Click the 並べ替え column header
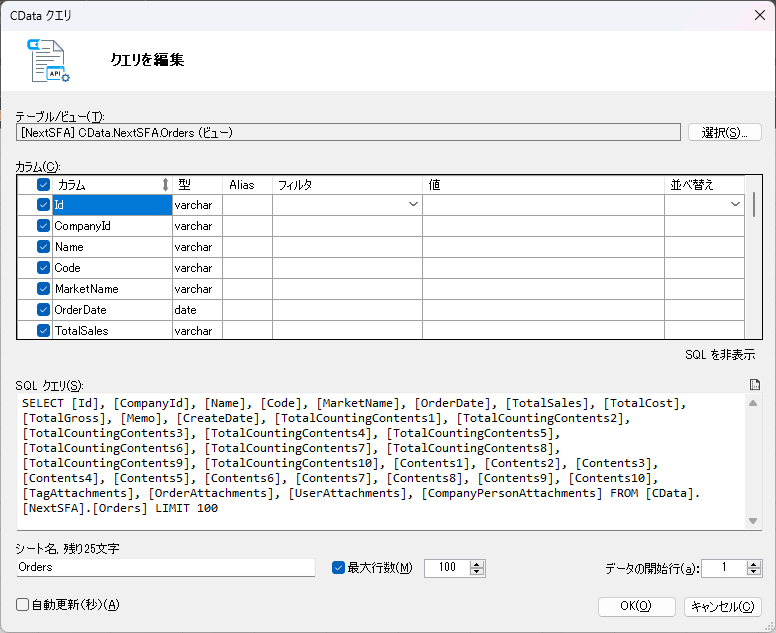Image resolution: width=776 pixels, height=633 pixels. (x=704, y=185)
